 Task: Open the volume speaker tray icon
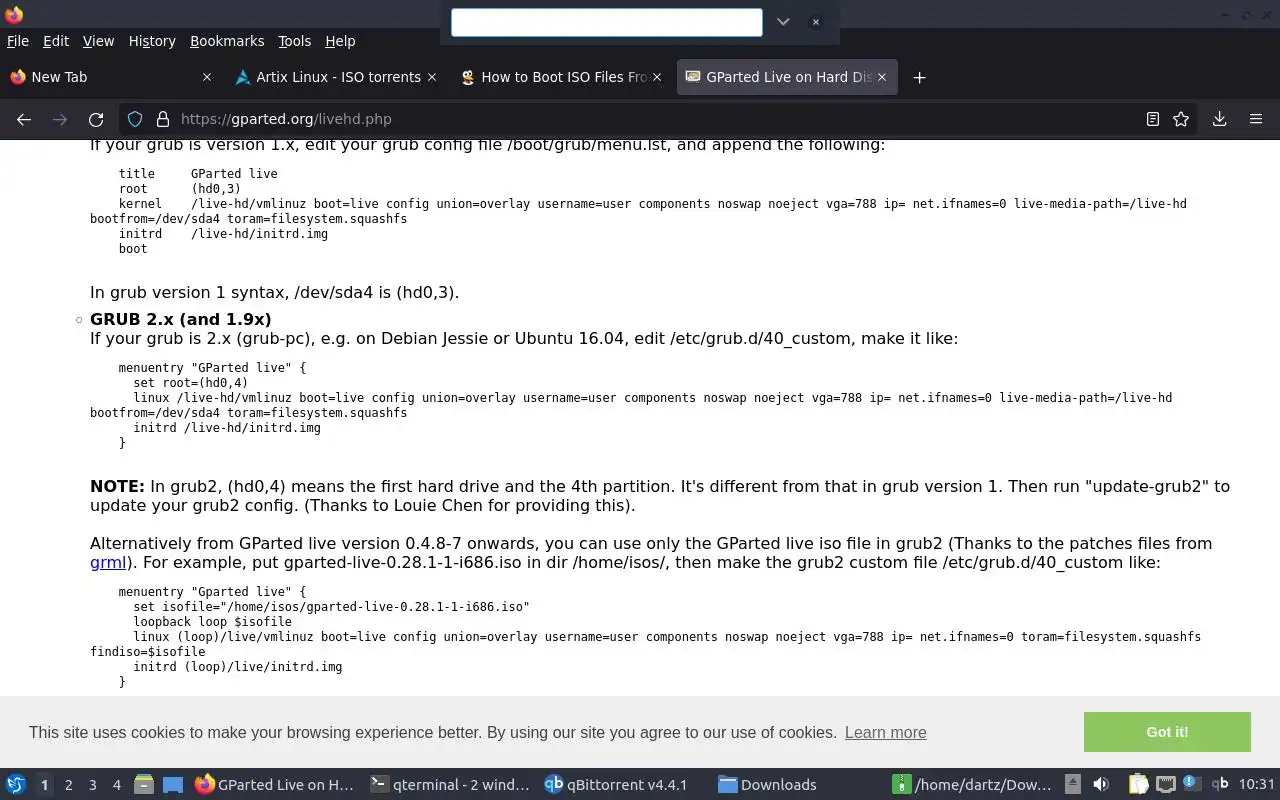coord(1101,784)
